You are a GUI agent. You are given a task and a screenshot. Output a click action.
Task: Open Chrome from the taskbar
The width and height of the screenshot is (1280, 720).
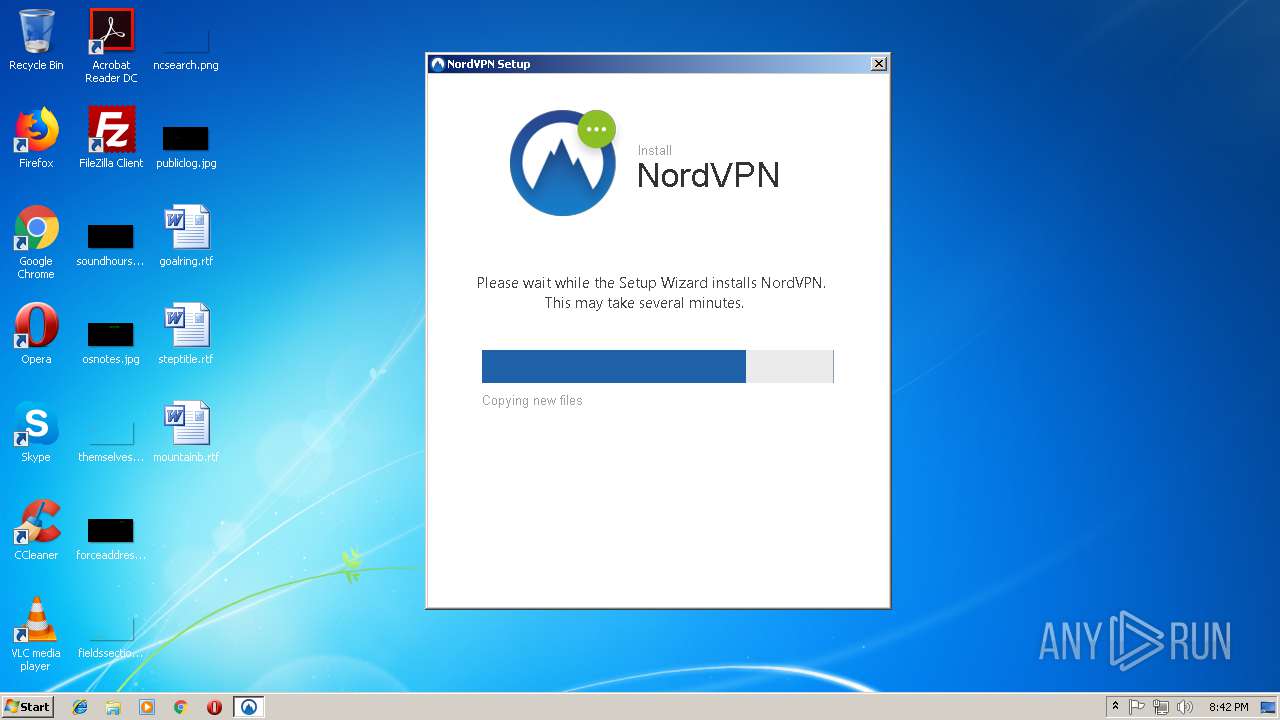tap(181, 707)
